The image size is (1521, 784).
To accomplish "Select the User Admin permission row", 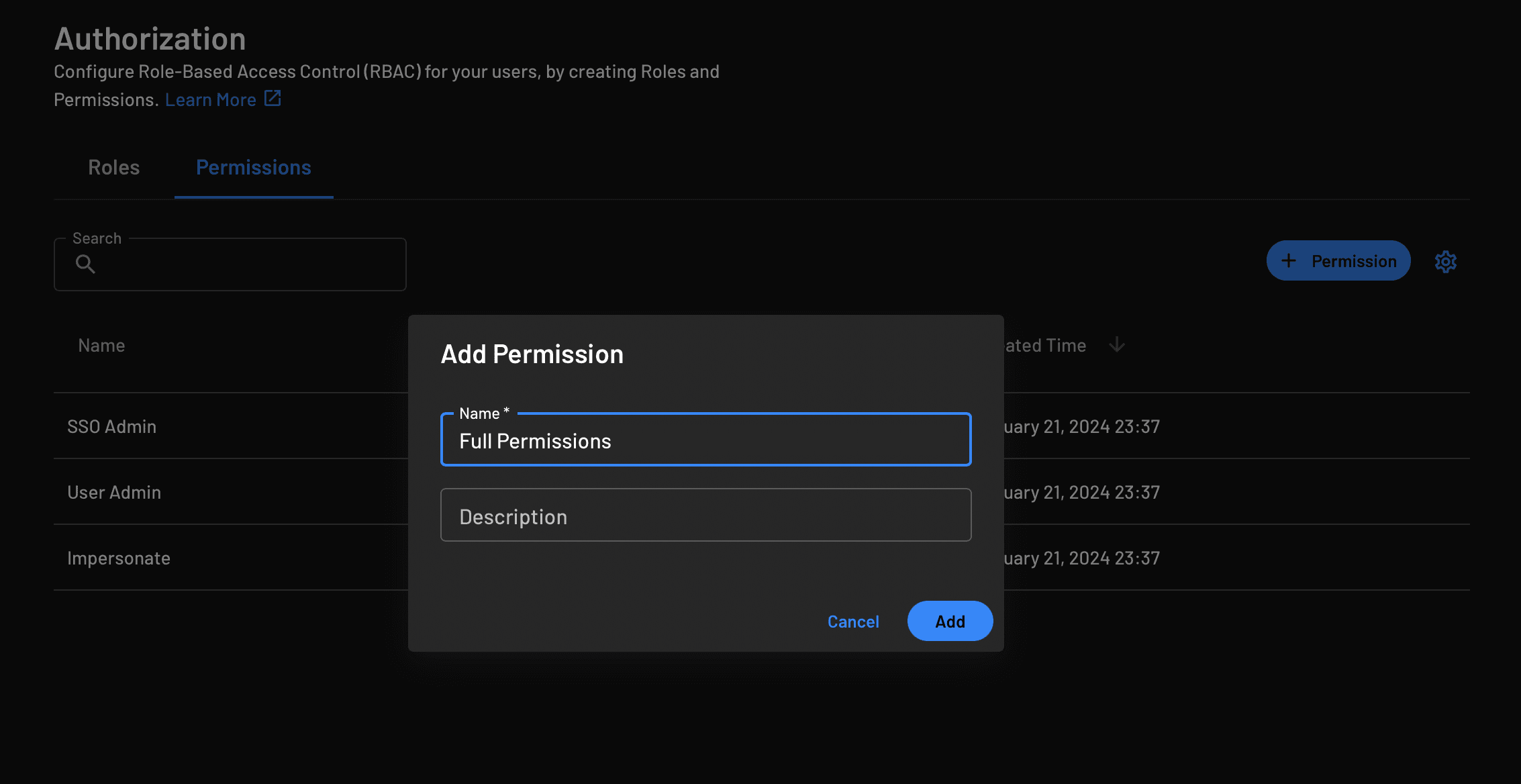I will pos(114,493).
